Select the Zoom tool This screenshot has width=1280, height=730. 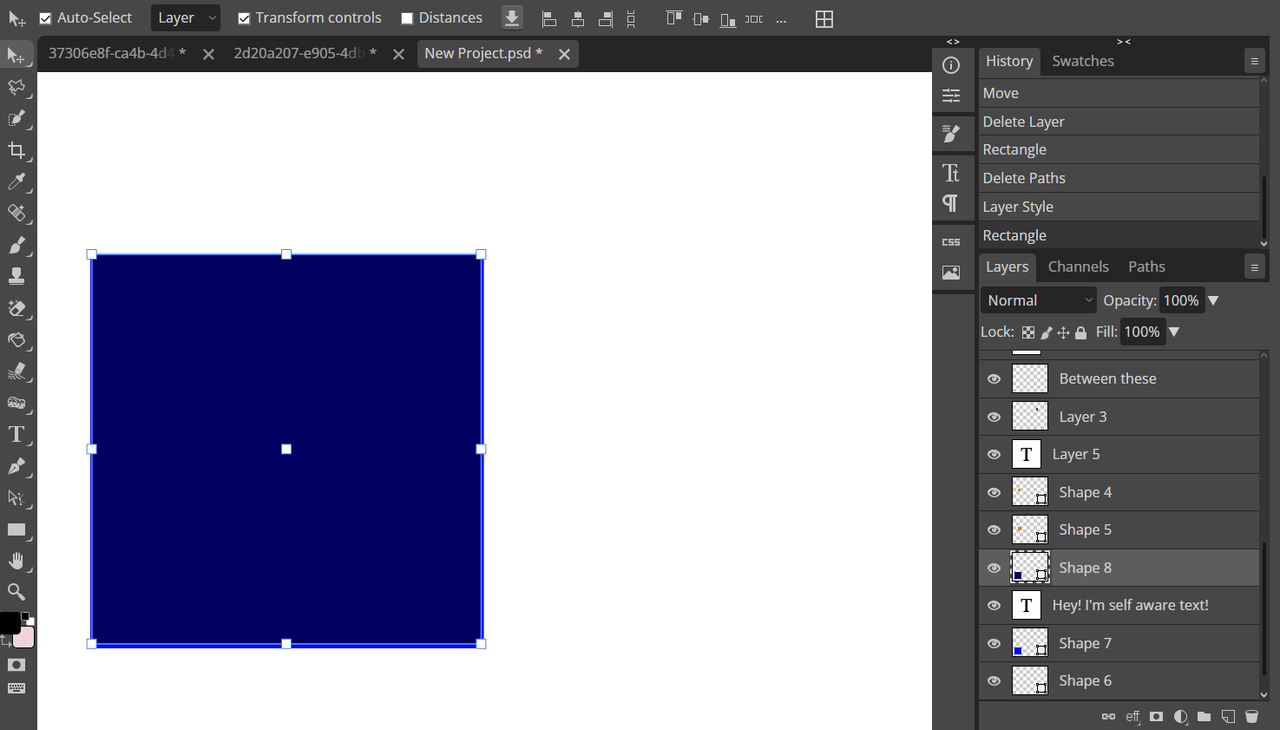tap(16, 591)
